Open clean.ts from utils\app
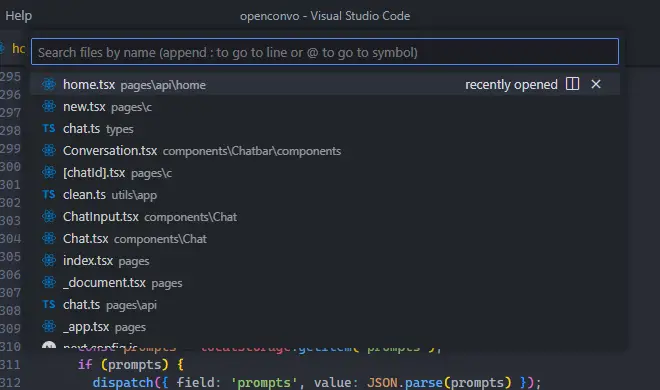The height and width of the screenshot is (390, 660). click(325, 194)
